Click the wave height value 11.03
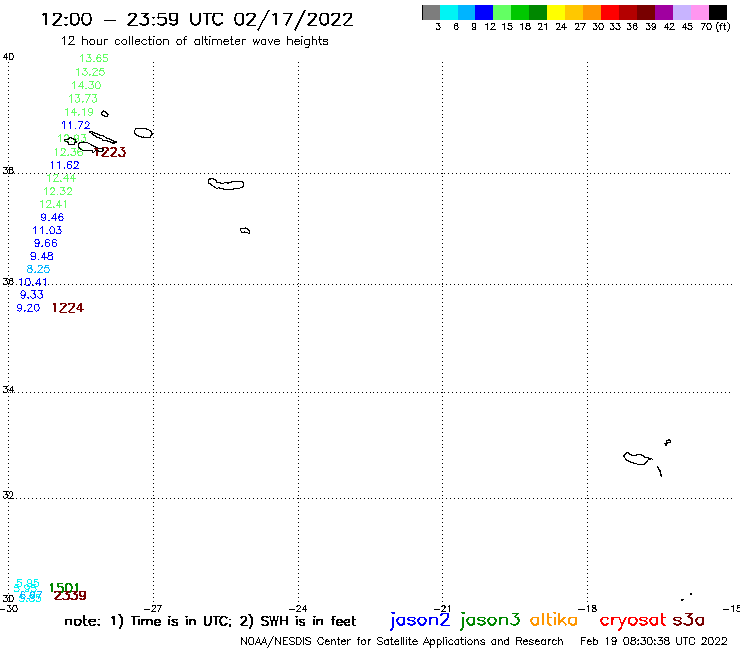Viewport: 740px width, 650px height. pos(47,230)
